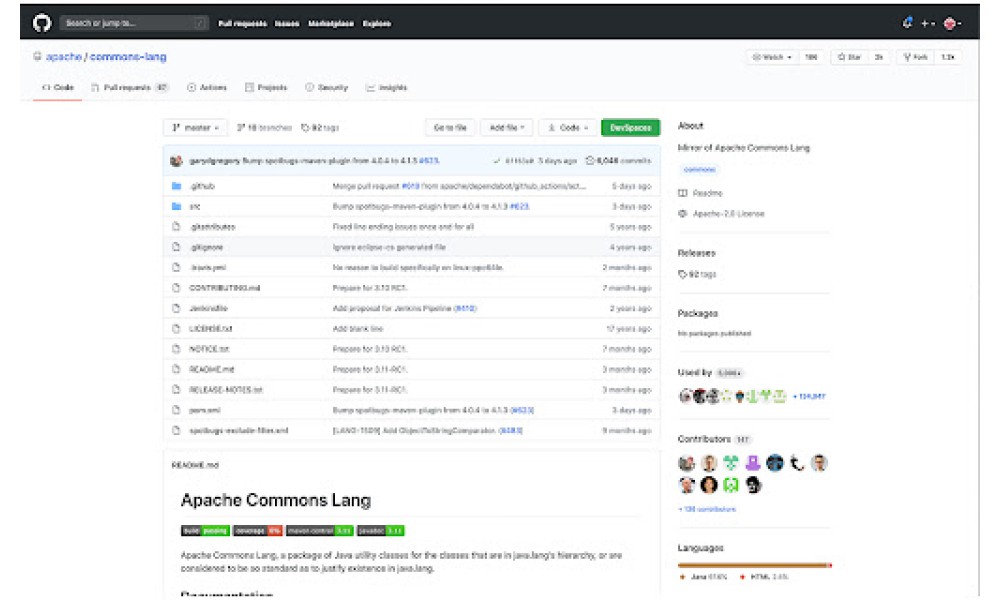Click the CONTRIBUTING.md file icon
The image size is (1000, 600).
tap(177, 288)
